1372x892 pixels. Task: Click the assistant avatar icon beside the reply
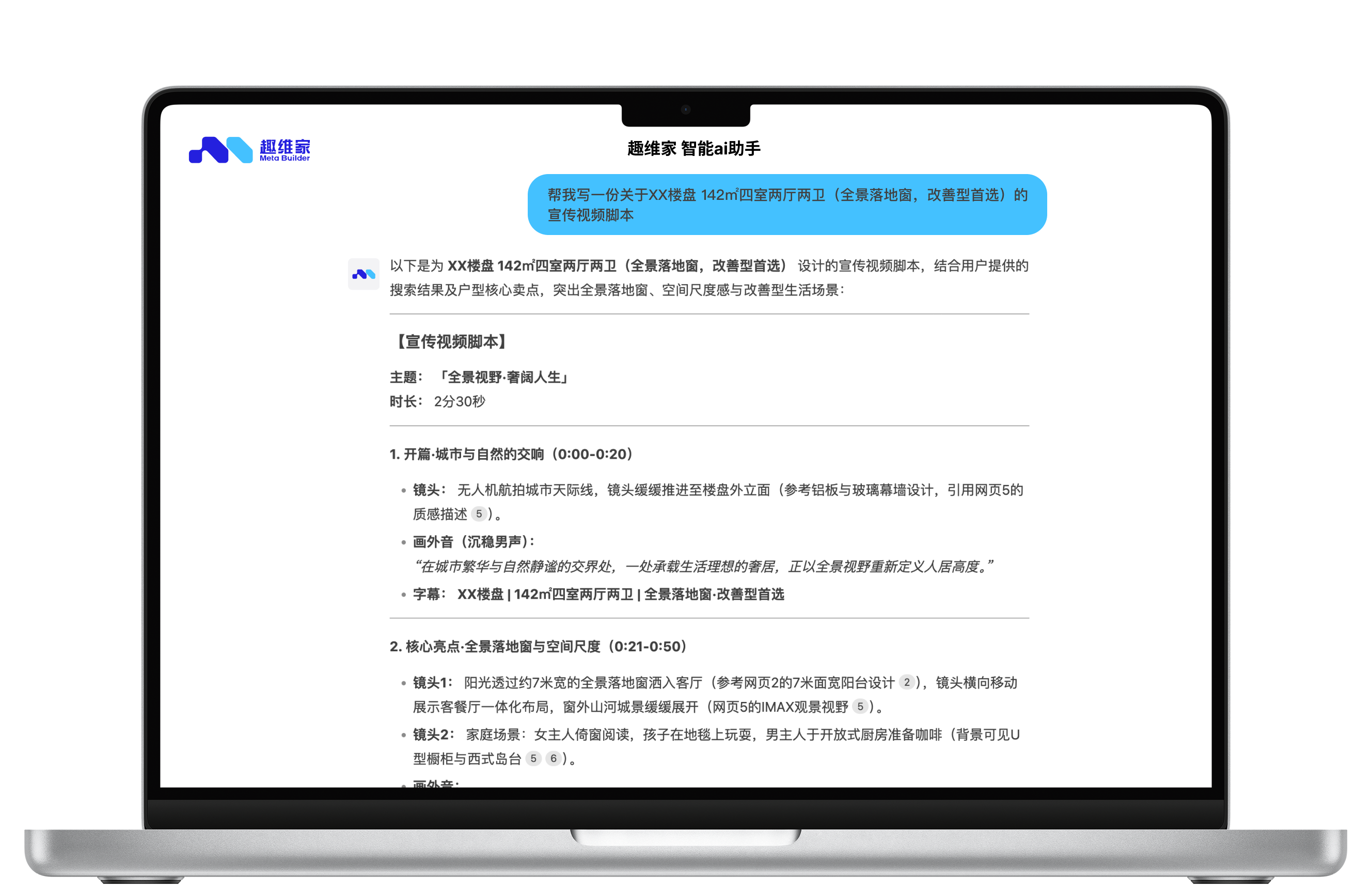point(363,274)
